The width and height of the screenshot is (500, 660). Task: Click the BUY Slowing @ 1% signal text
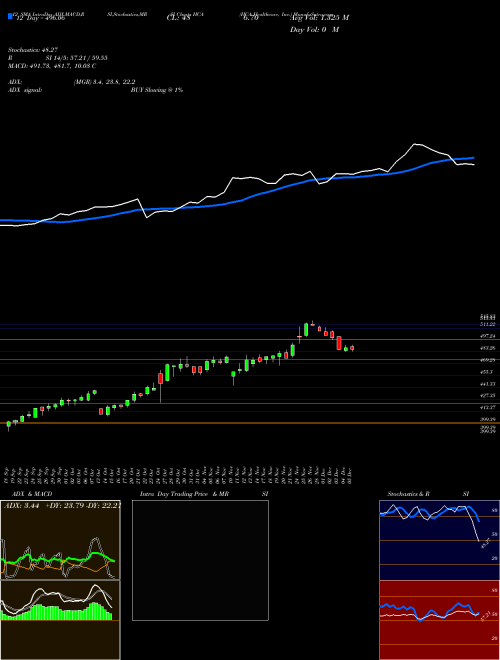[157, 90]
